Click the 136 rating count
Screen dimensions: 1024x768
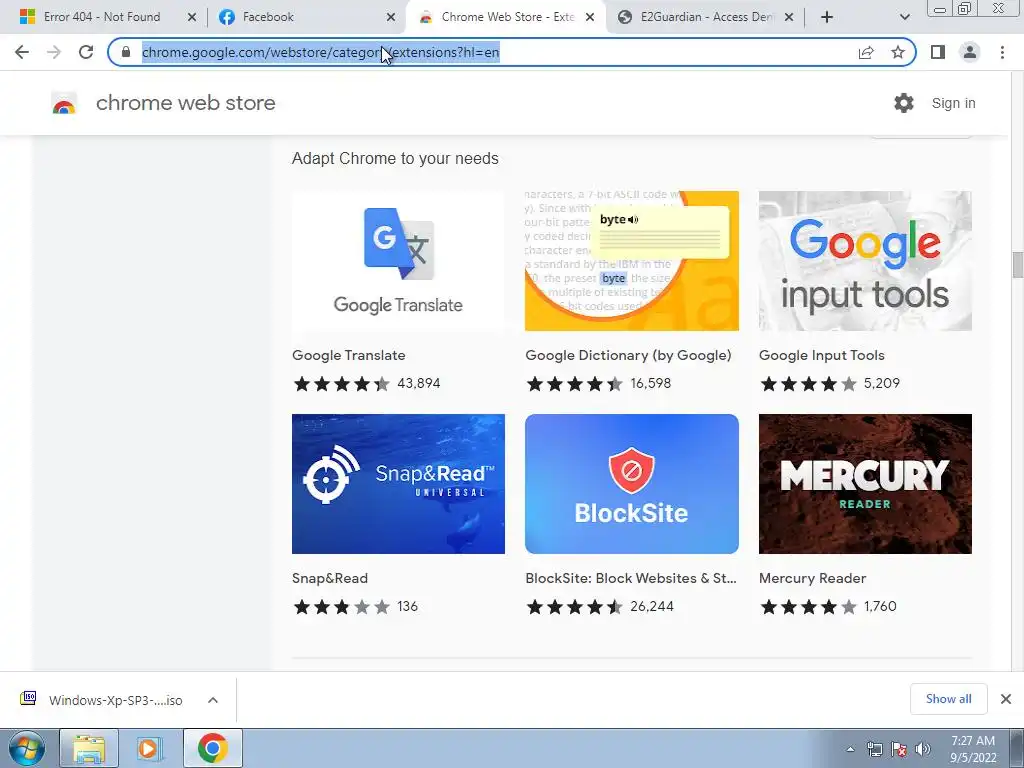(408, 607)
